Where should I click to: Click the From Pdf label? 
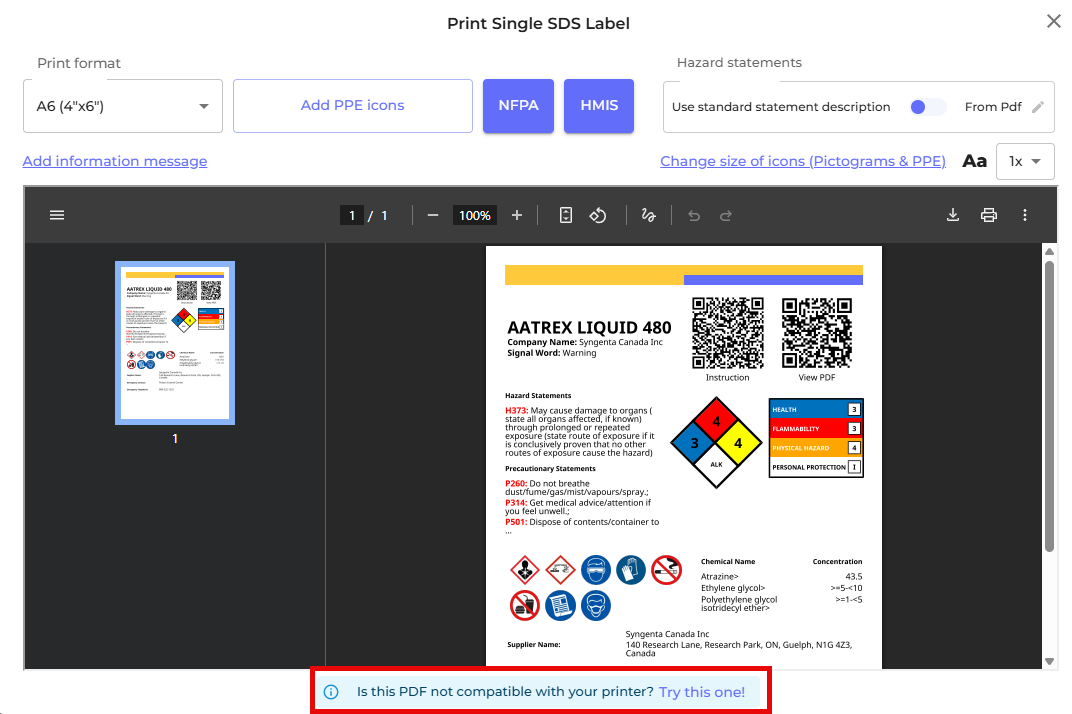[993, 107]
